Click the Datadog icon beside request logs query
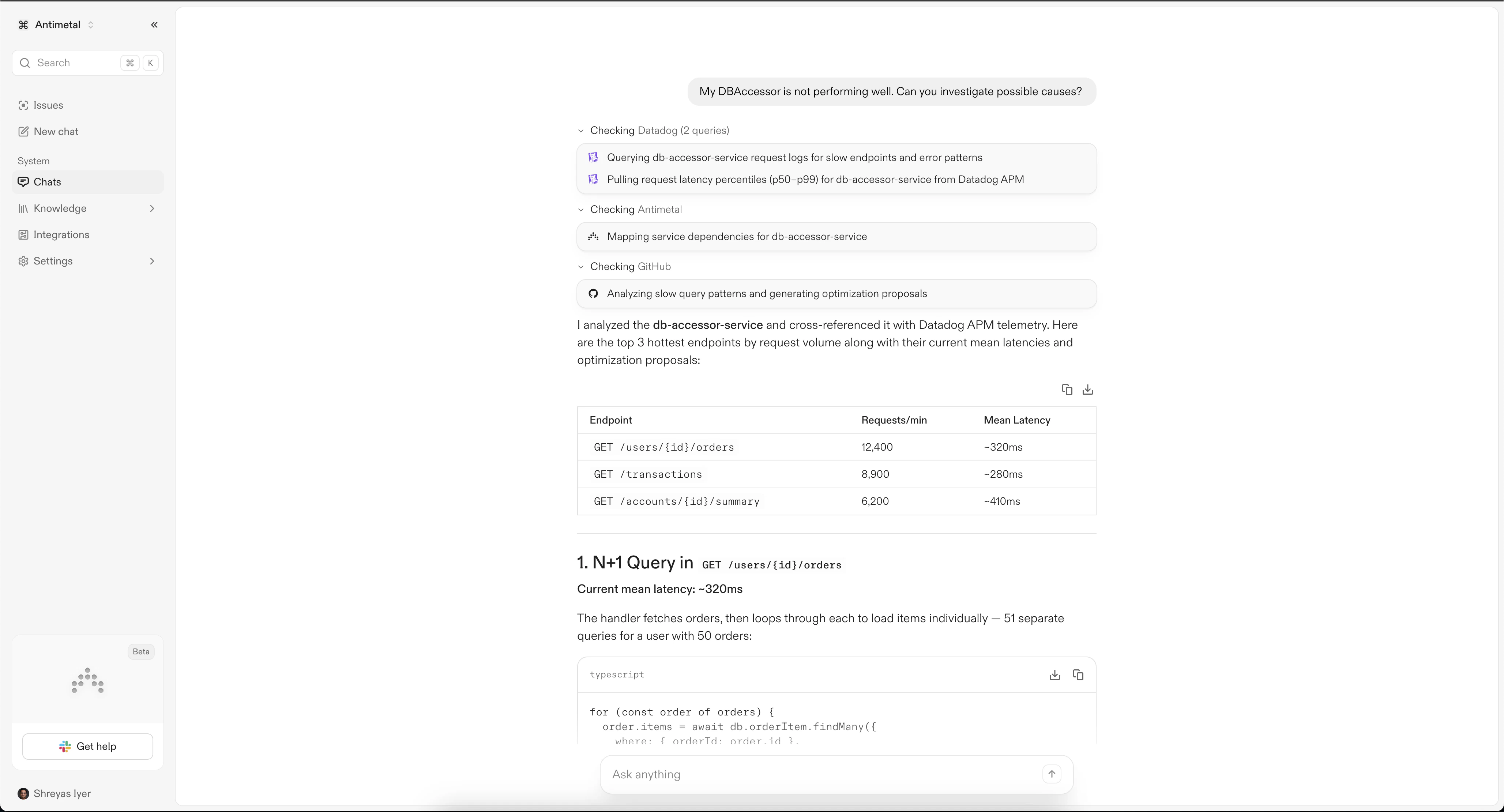 click(593, 158)
